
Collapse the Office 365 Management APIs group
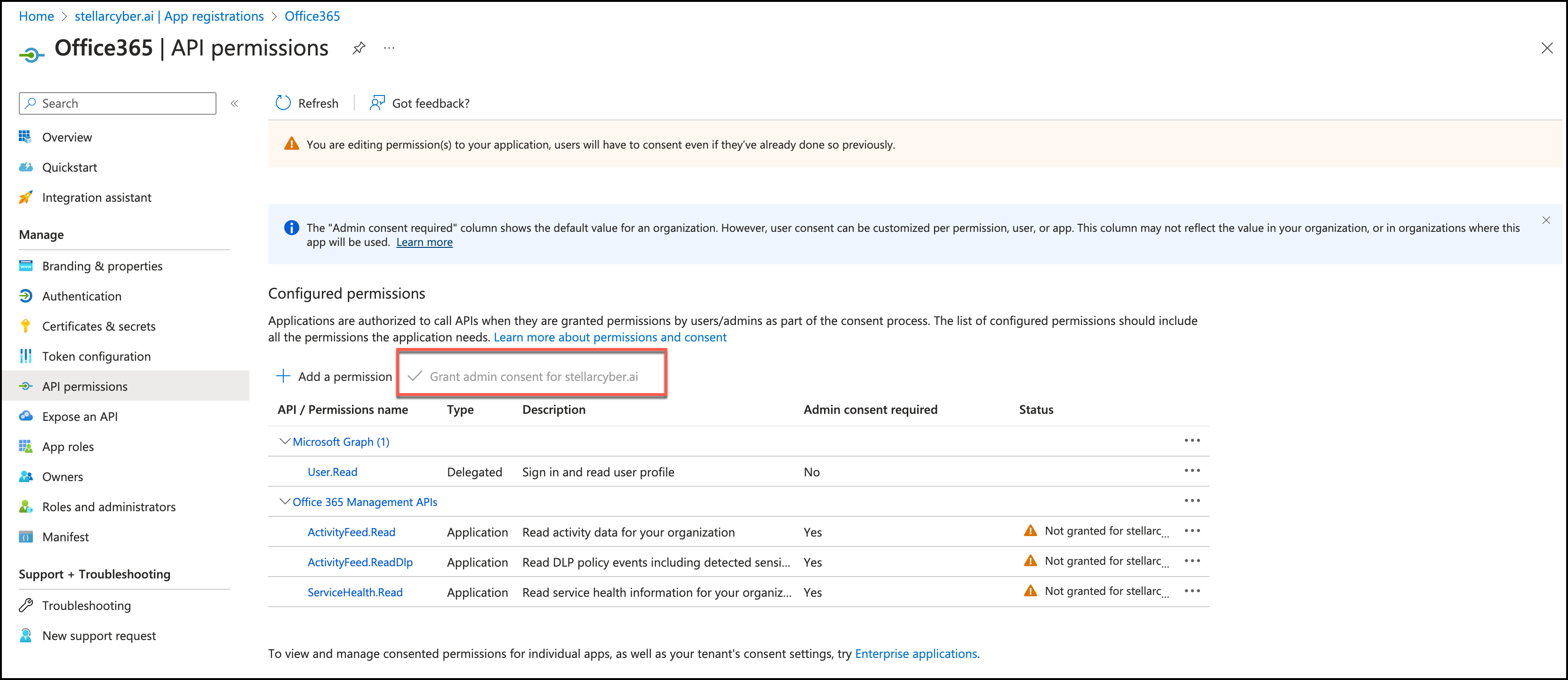(284, 501)
